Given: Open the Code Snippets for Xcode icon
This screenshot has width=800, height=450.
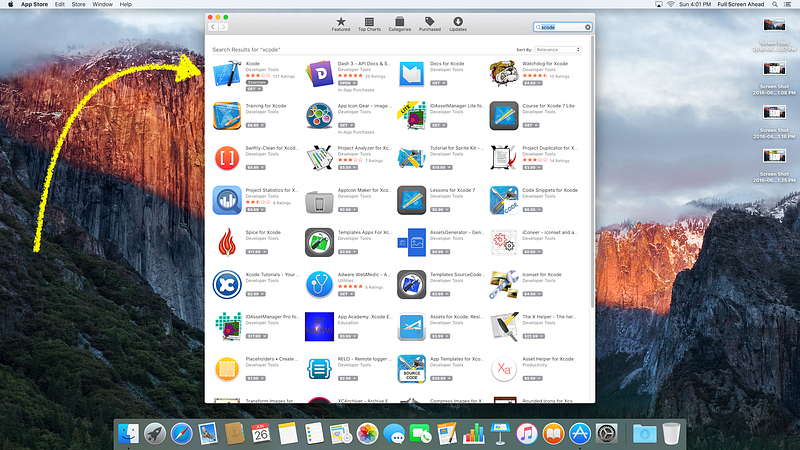Looking at the screenshot, I should [x=504, y=200].
